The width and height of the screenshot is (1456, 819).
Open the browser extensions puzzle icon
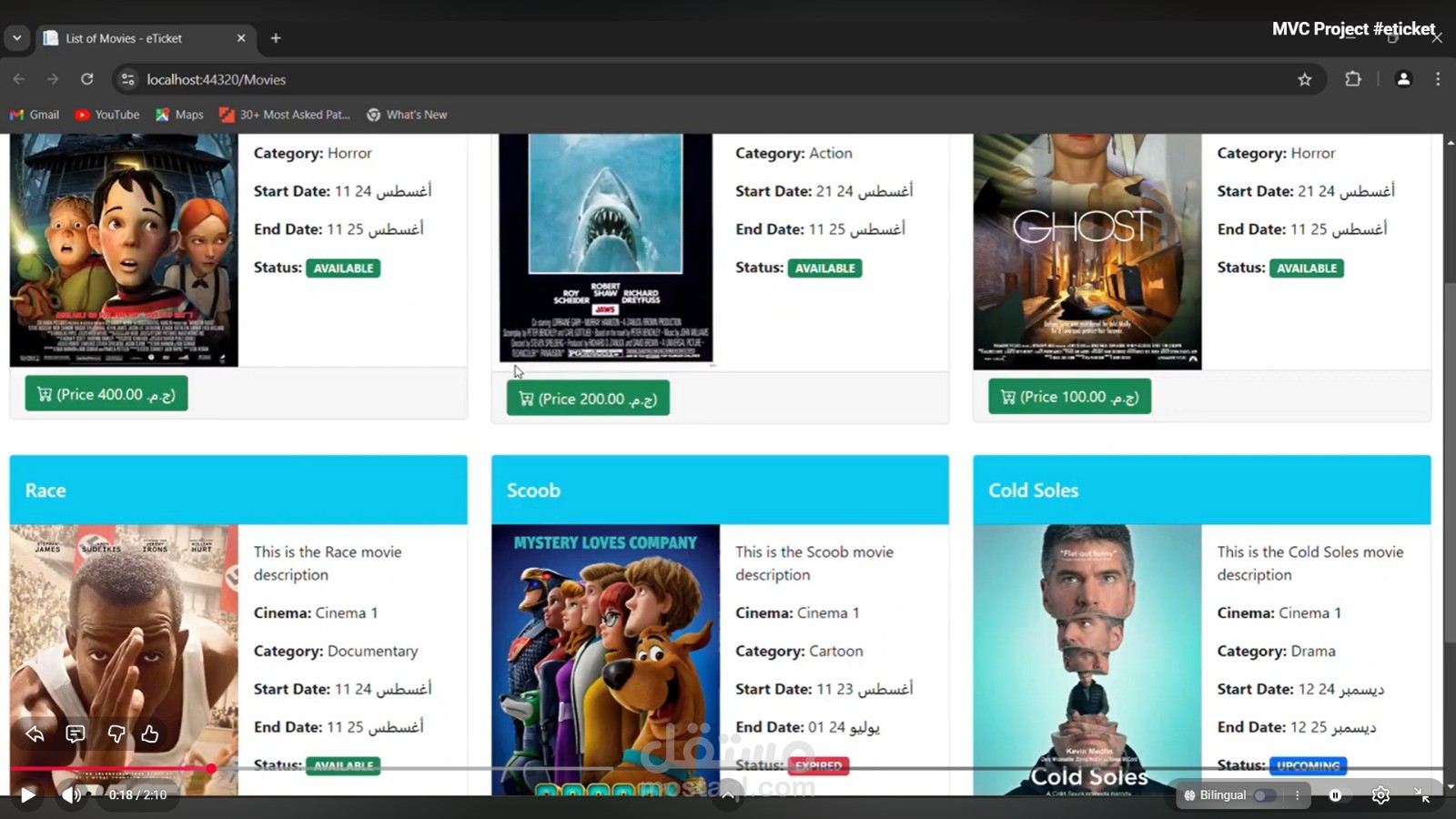[x=1353, y=79]
